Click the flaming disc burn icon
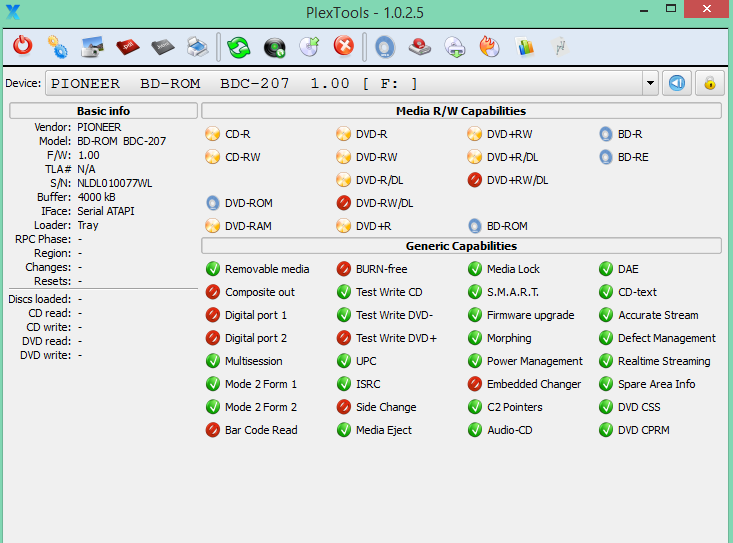 489,47
